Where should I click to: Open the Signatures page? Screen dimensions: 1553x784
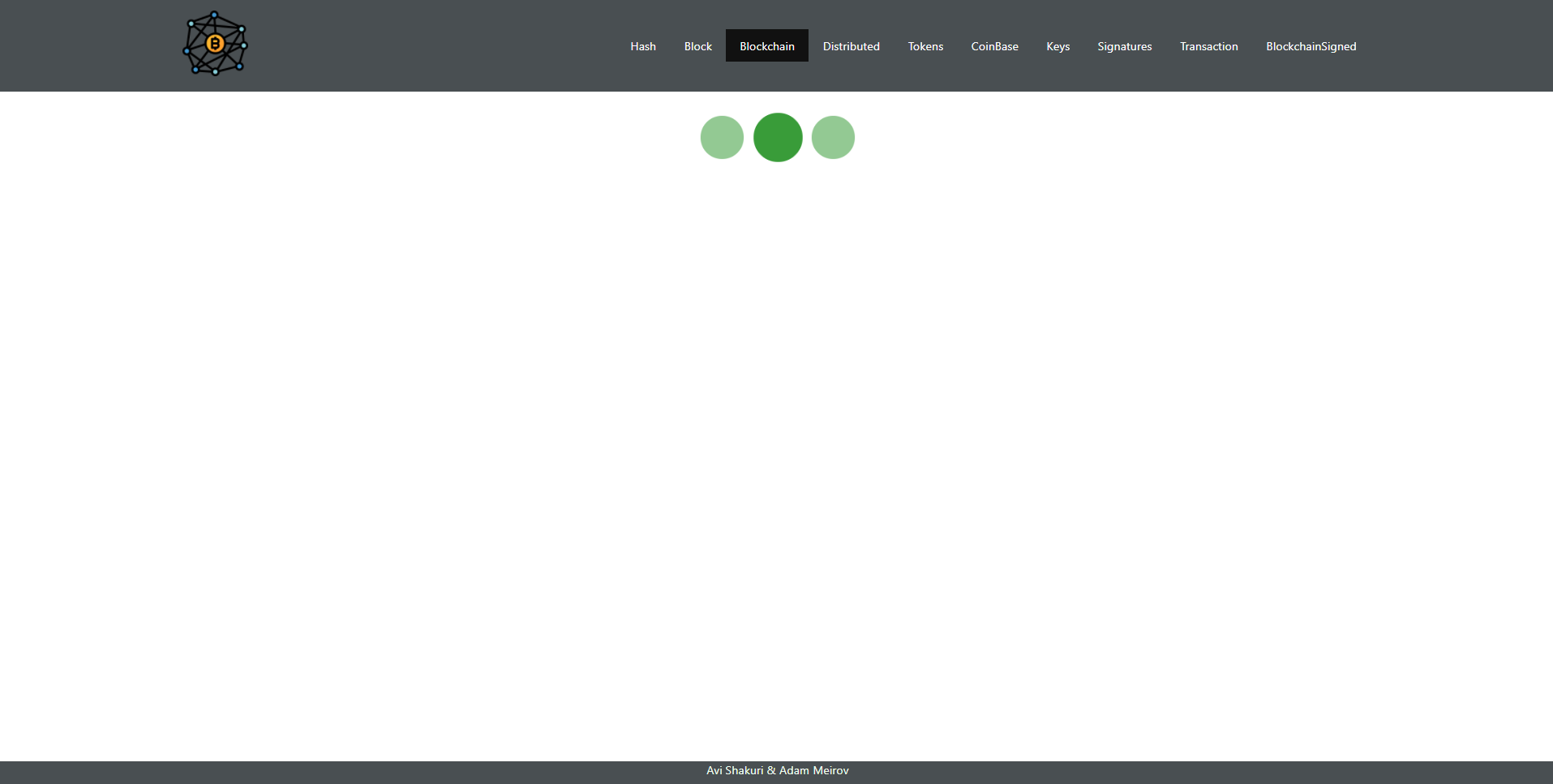coord(1124,46)
